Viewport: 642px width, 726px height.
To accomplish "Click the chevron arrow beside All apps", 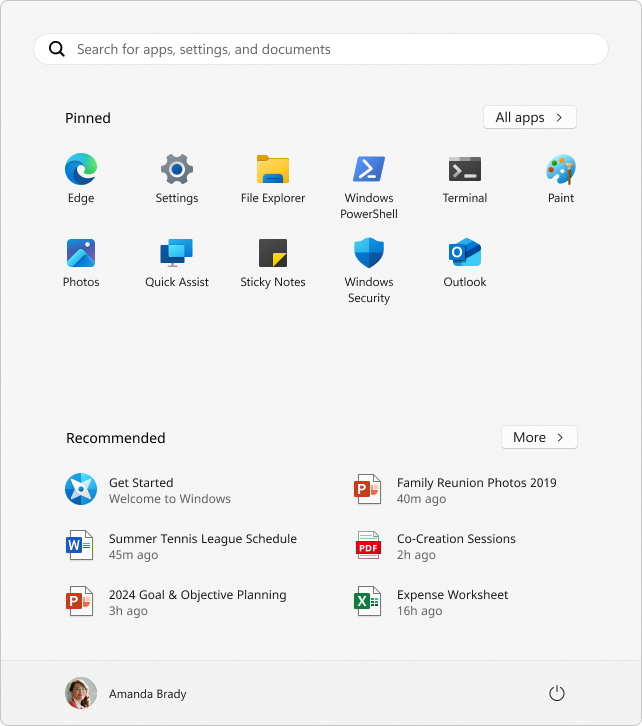I will tap(559, 118).
